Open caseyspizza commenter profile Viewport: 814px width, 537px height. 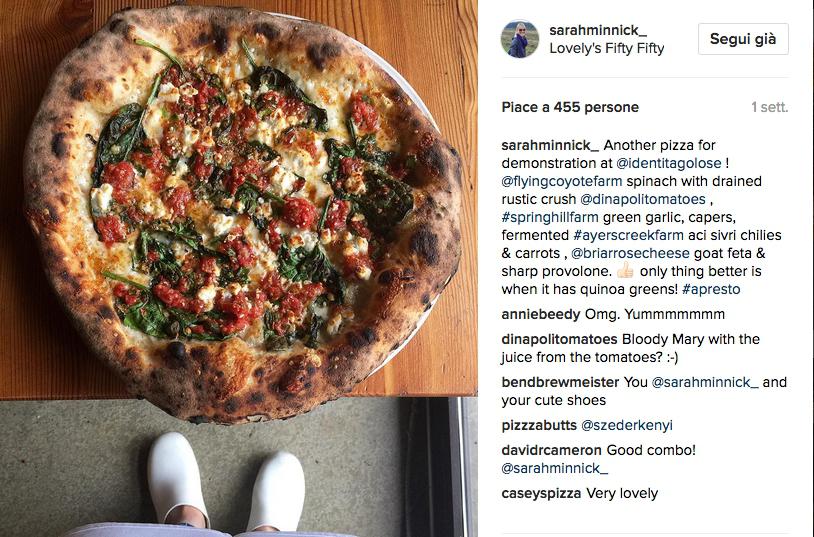pos(541,493)
